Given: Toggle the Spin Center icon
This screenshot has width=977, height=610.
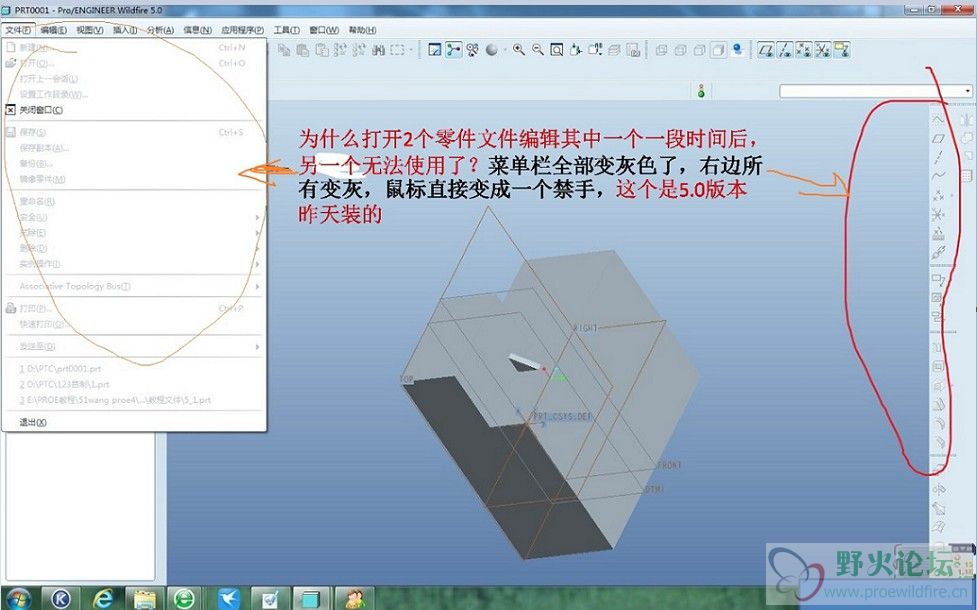Looking at the screenshot, I should [x=454, y=50].
